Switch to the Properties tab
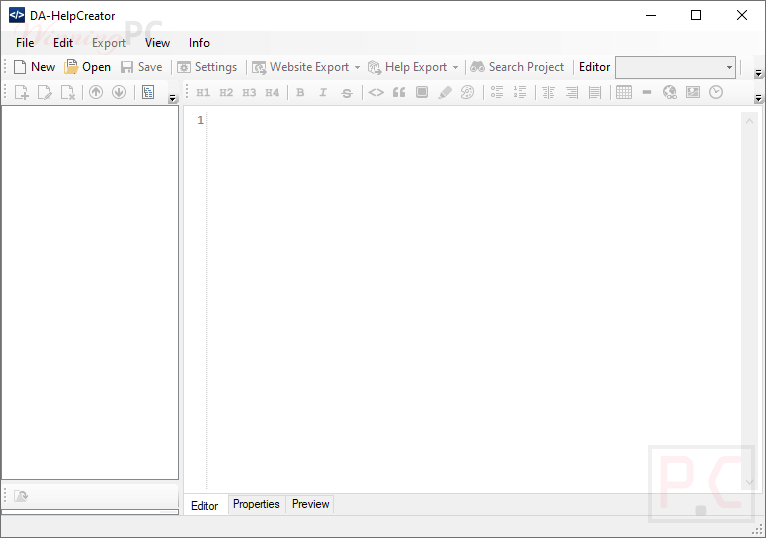 [x=256, y=504]
